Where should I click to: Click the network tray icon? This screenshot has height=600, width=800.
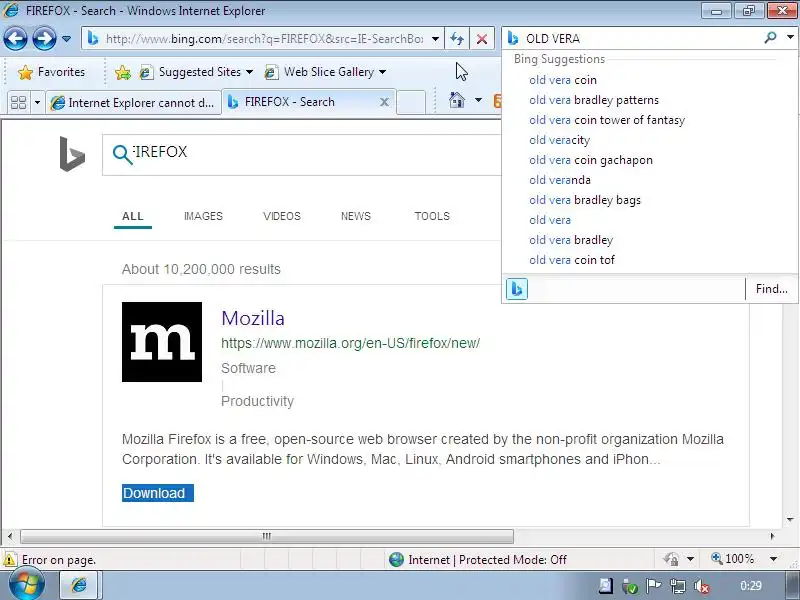click(x=678, y=587)
